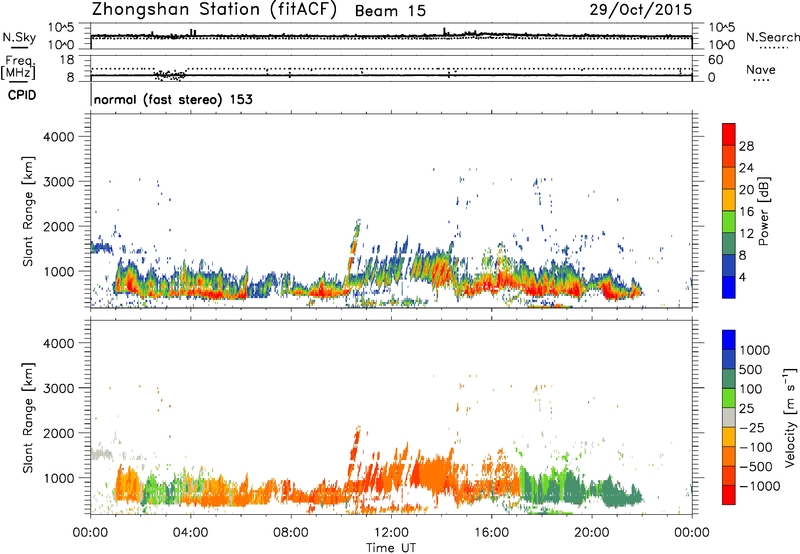The image size is (800, 554).
Task: Click the 'Time UT' axis label
Action: tap(391, 548)
